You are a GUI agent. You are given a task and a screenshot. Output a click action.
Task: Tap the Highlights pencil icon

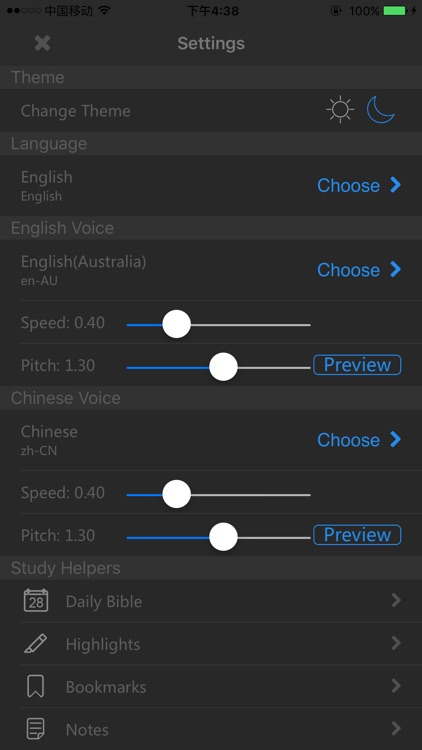tap(36, 643)
